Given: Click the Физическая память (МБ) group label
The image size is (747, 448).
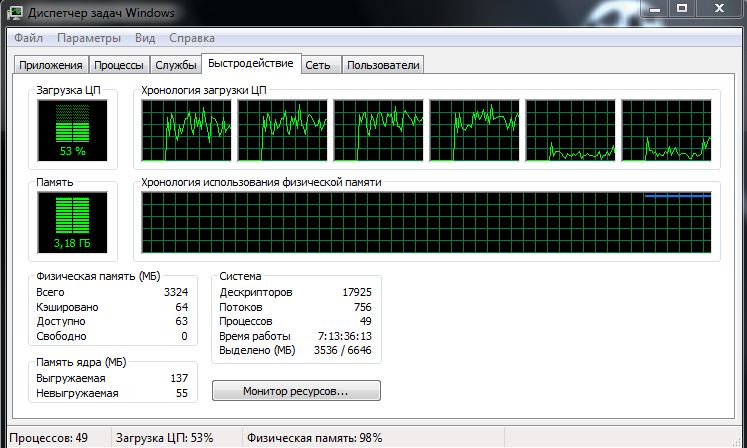Looking at the screenshot, I should (x=98, y=276).
